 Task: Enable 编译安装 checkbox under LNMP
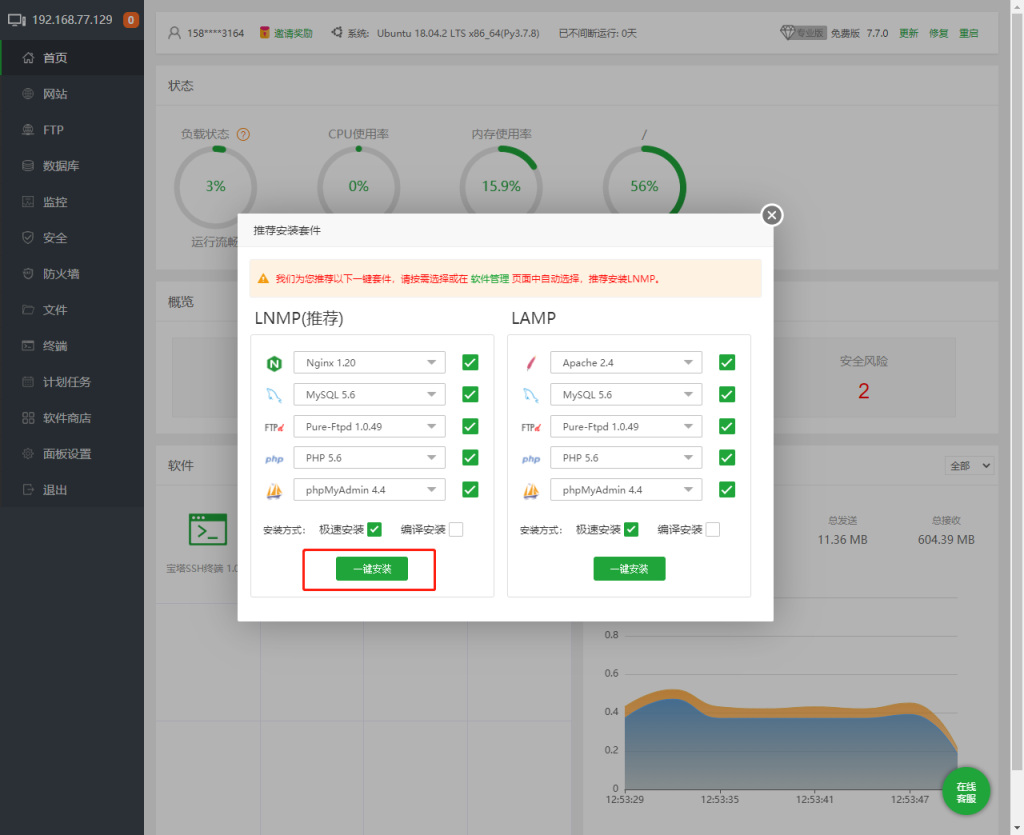[456, 529]
